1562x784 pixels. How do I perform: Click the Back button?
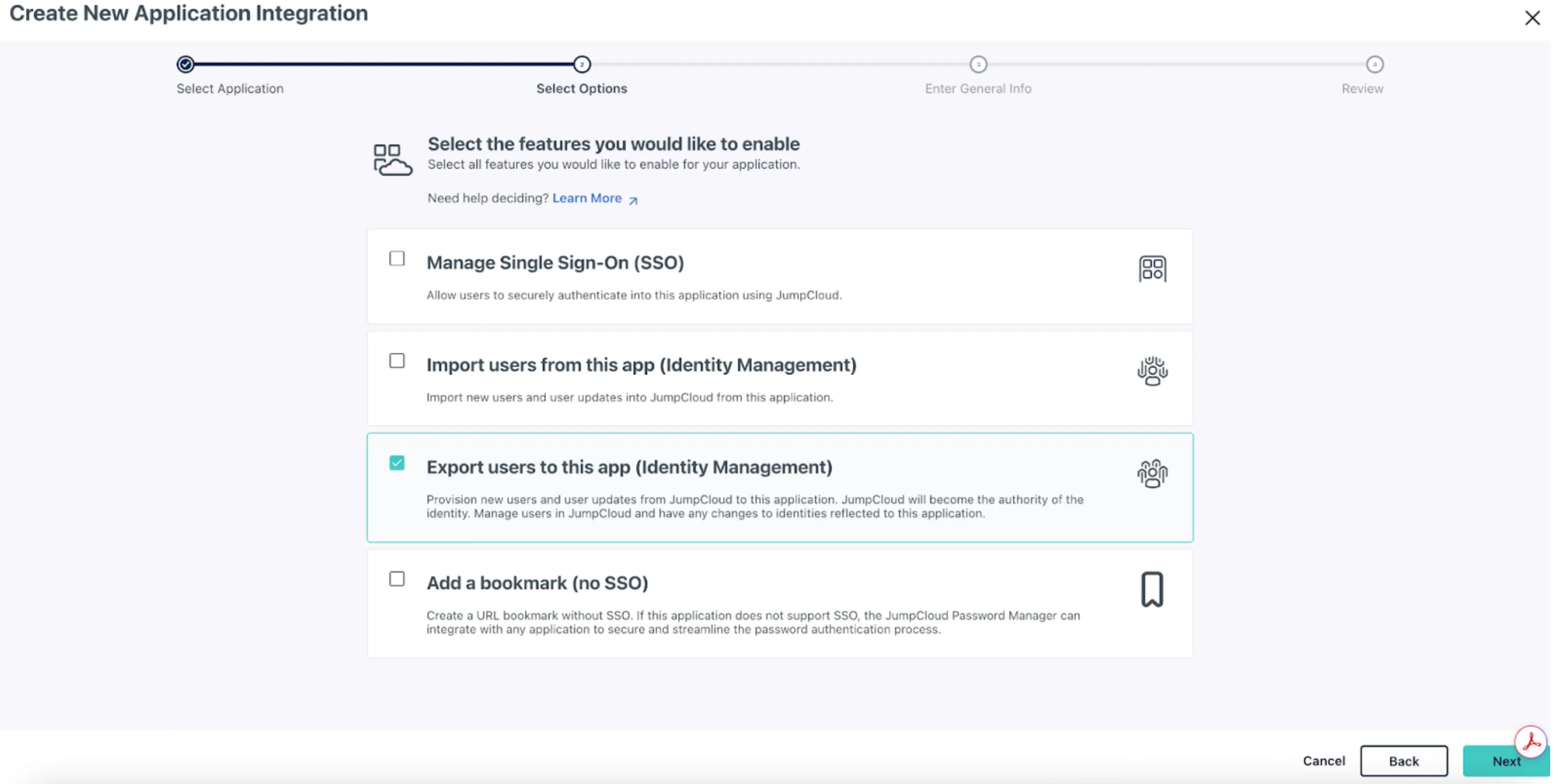[x=1404, y=761]
